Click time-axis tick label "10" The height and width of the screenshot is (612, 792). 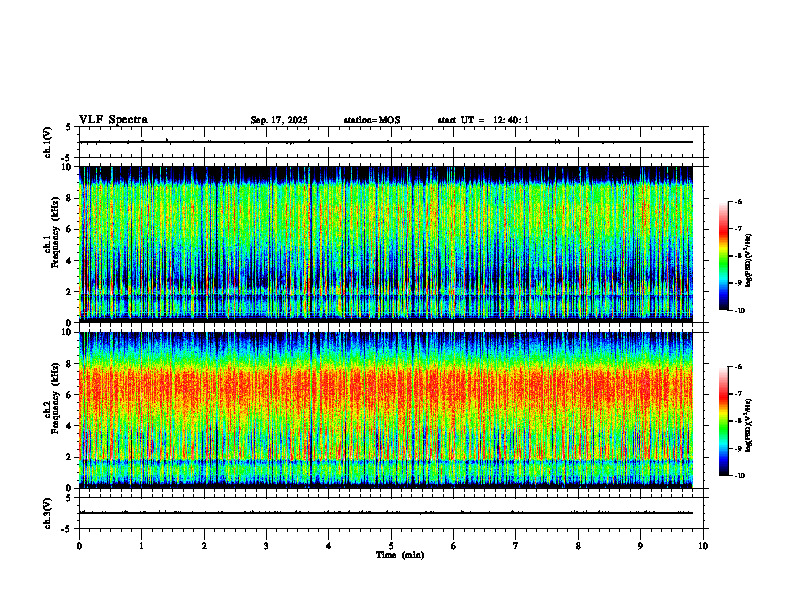pyautogui.click(x=703, y=546)
